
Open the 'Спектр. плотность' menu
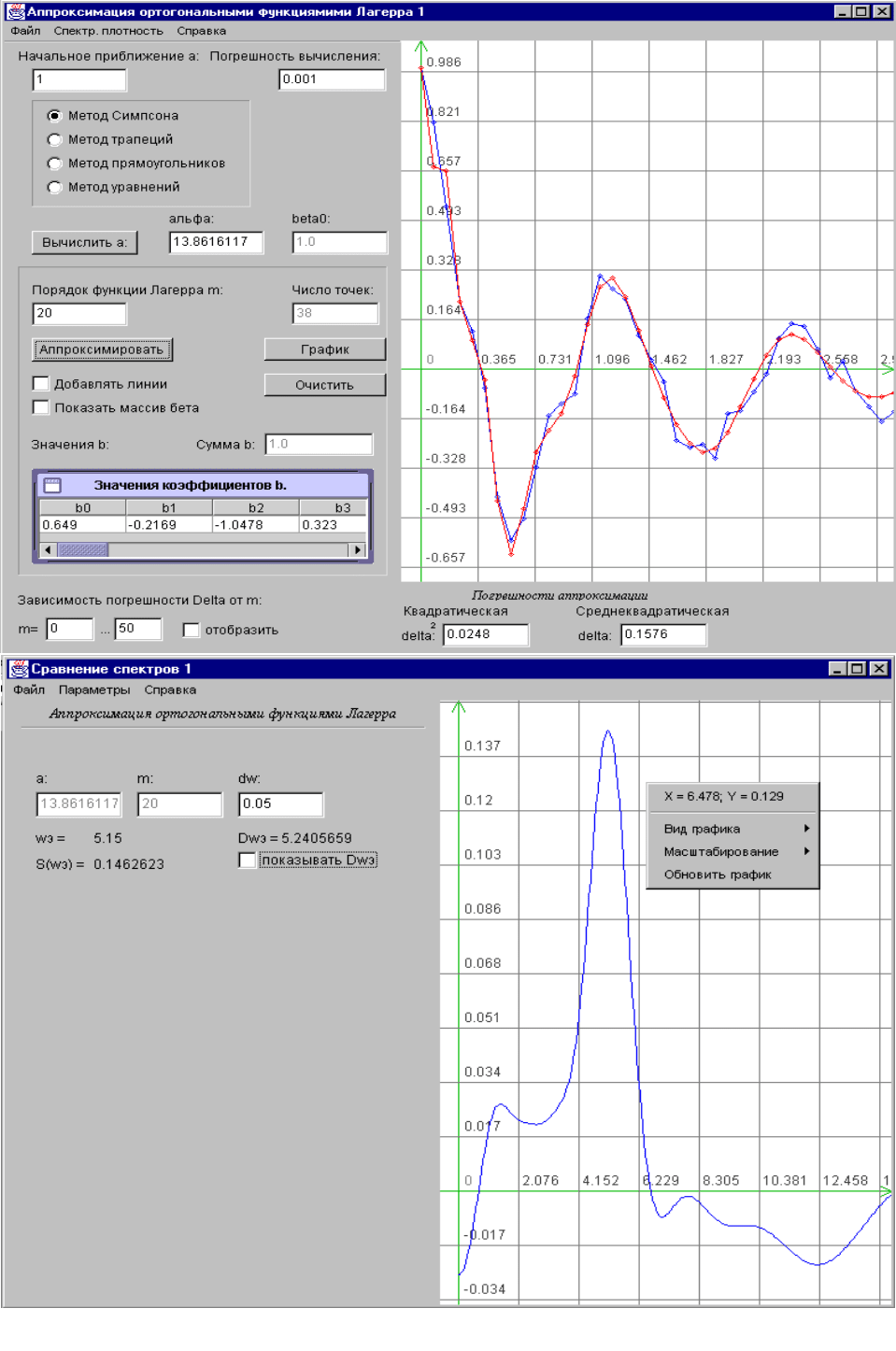tap(108, 31)
